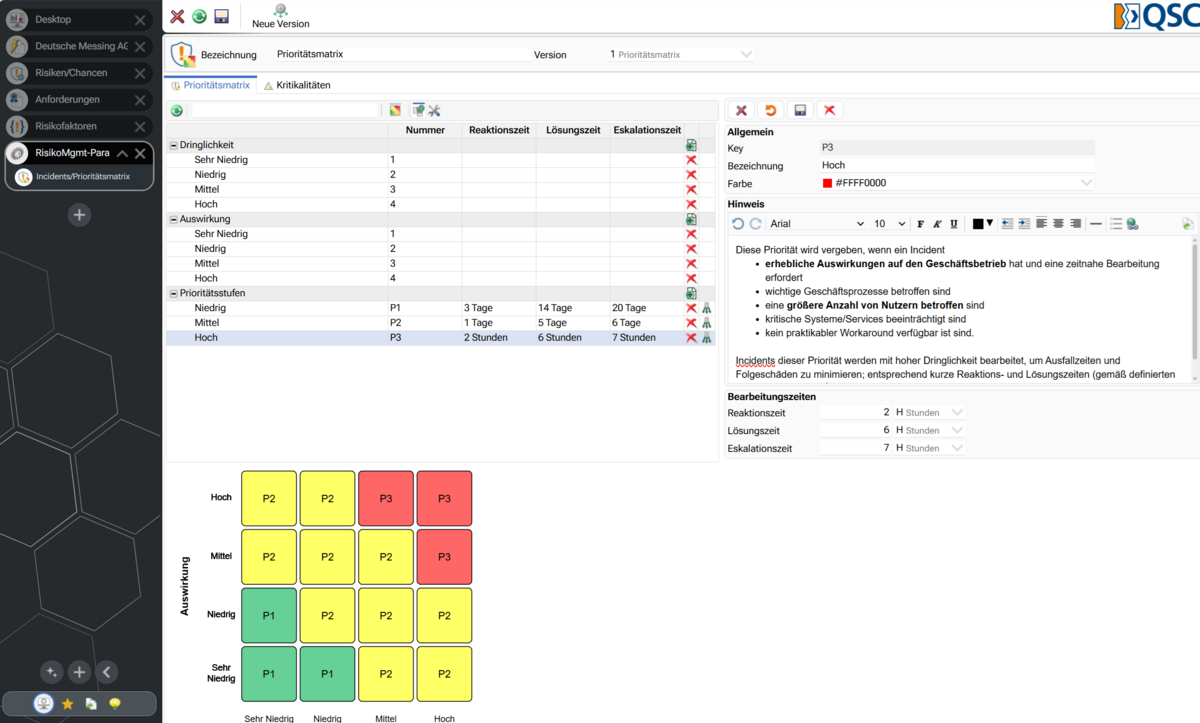Save using the top toolbar floppy disk icon
1200x723 pixels.
tap(222, 16)
